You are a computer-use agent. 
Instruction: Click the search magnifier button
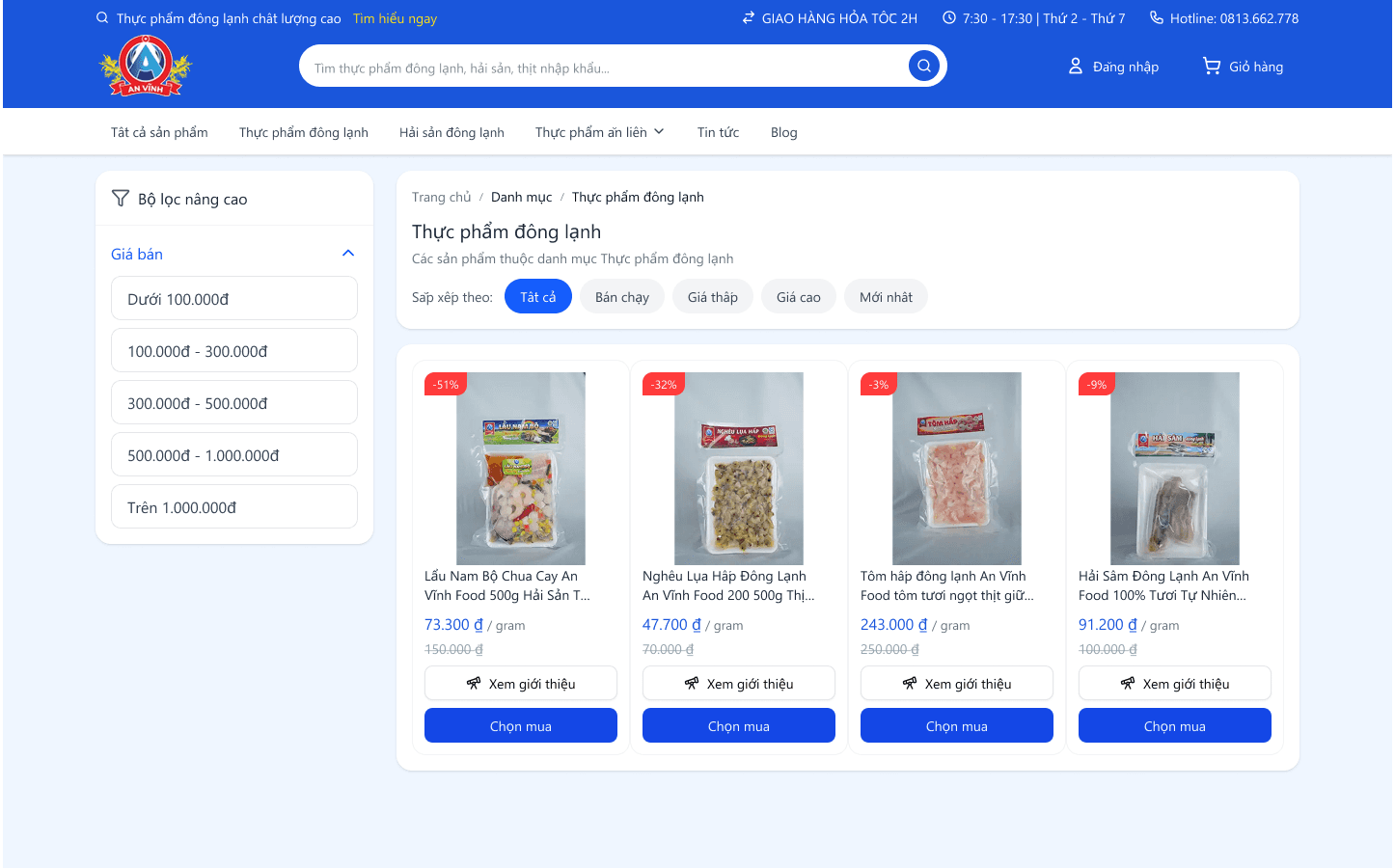tap(924, 66)
